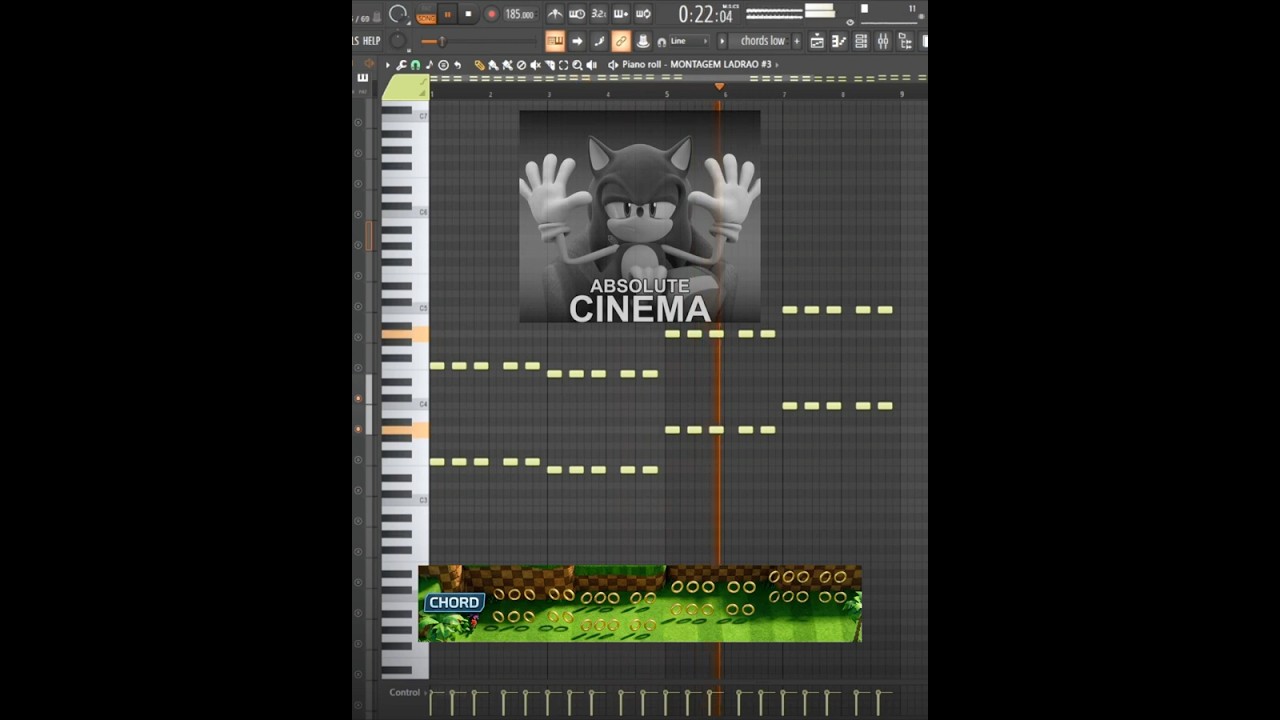
Task: Click the orange playhead marker on ruler
Action: click(x=719, y=87)
